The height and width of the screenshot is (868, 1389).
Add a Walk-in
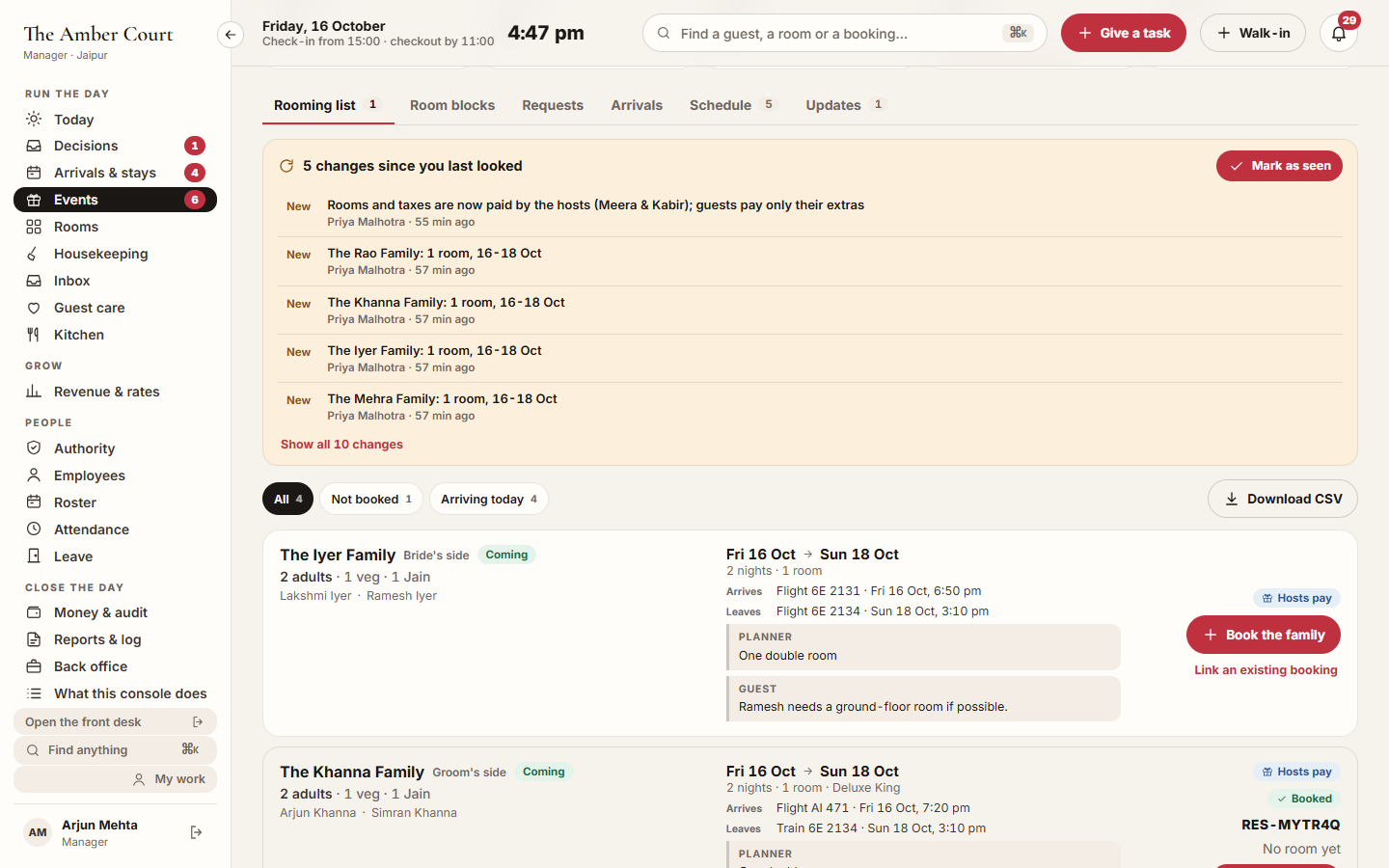tap(1253, 33)
